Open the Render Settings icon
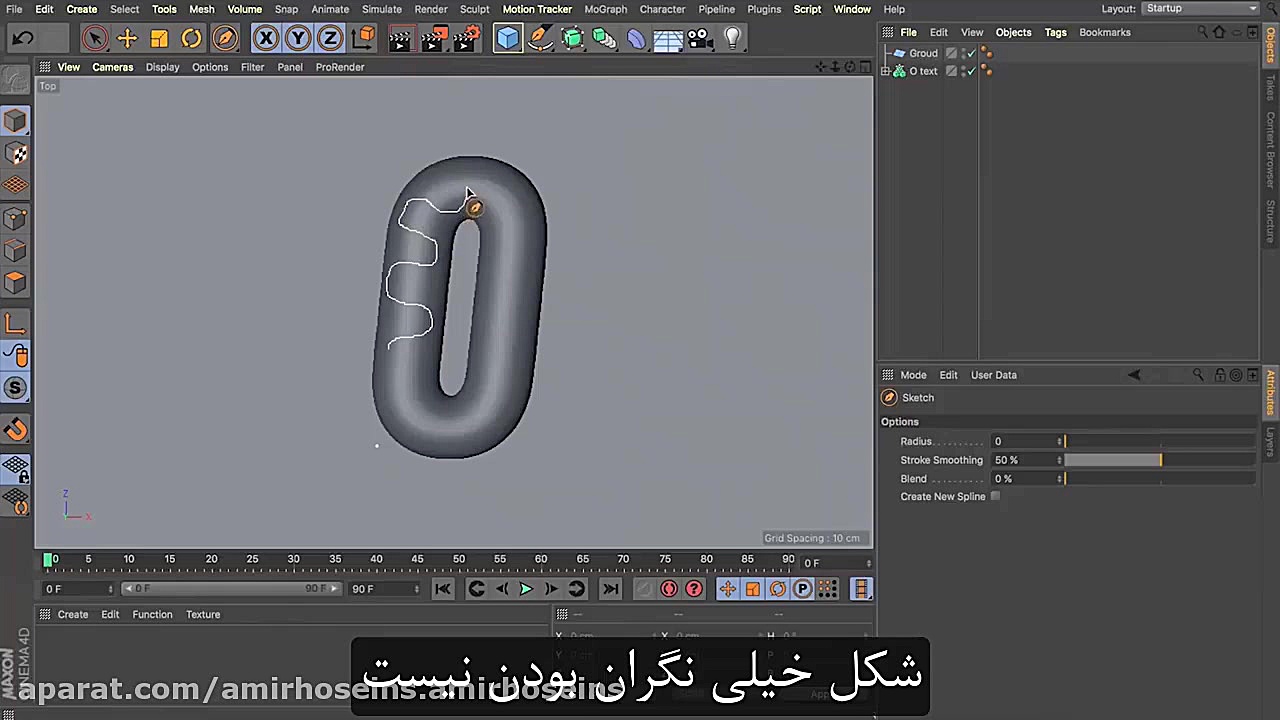1280x720 pixels. coord(466,38)
